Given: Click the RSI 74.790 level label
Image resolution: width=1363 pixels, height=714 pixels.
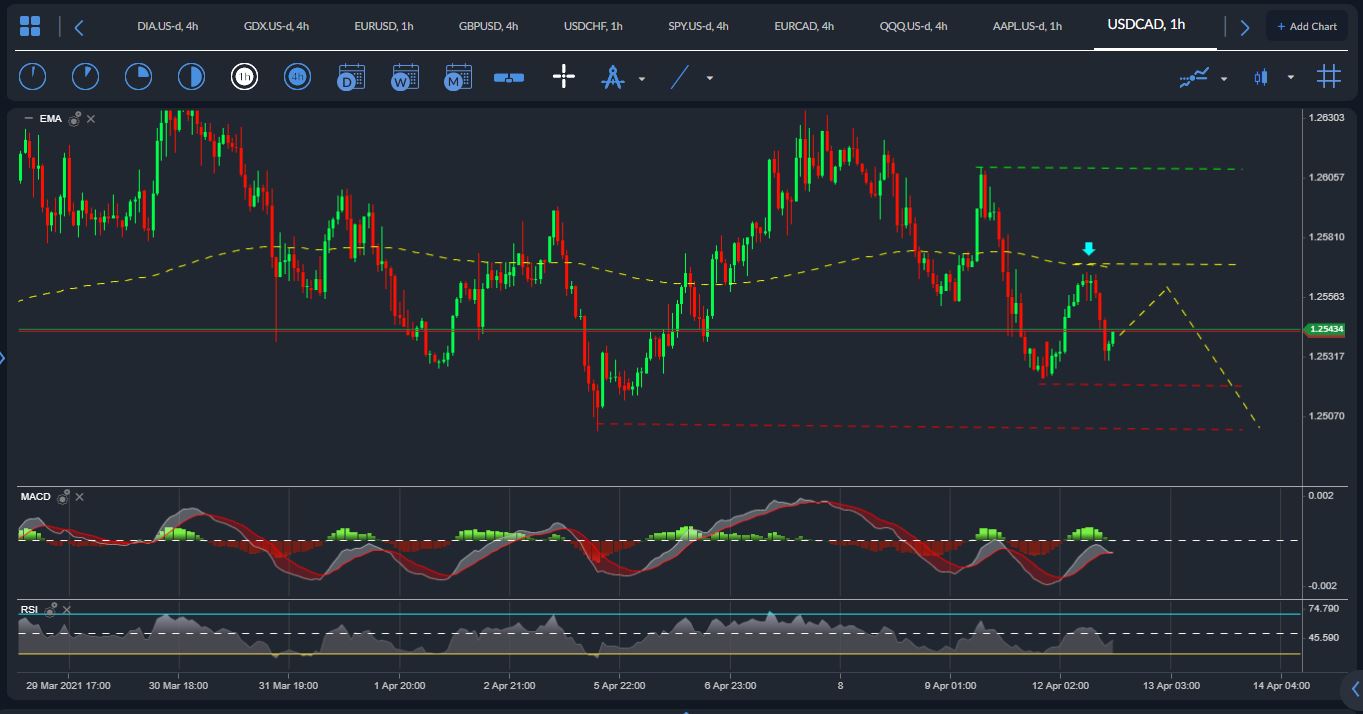Looking at the screenshot, I should [x=1323, y=609].
